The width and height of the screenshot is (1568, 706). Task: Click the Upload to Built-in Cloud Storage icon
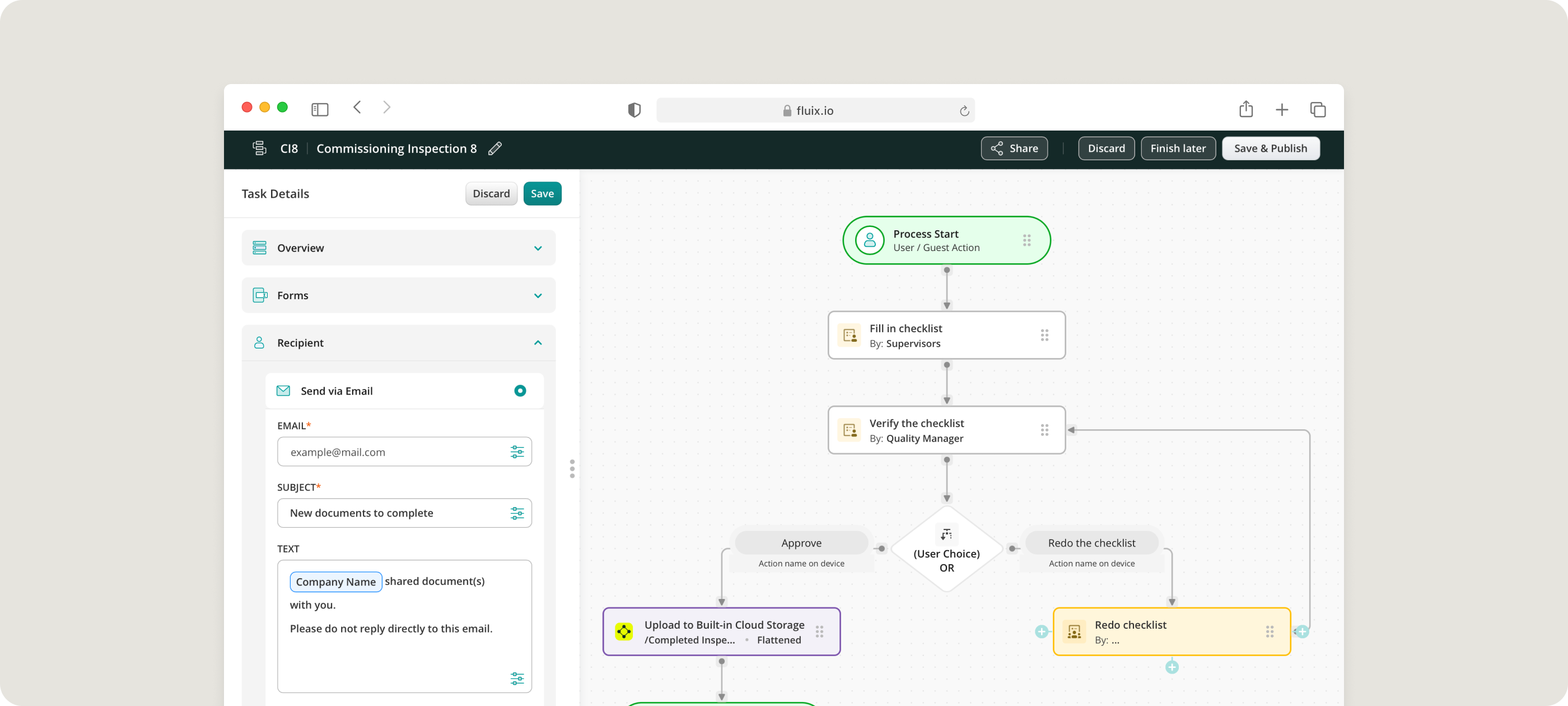(624, 631)
